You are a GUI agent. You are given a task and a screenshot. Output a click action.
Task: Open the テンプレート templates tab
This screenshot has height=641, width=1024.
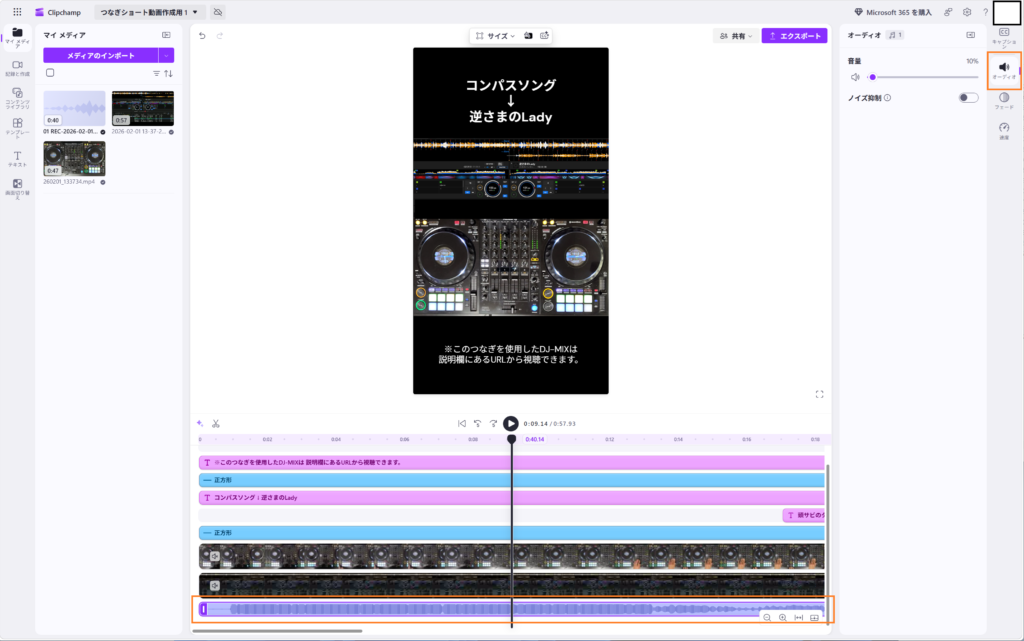point(17,128)
